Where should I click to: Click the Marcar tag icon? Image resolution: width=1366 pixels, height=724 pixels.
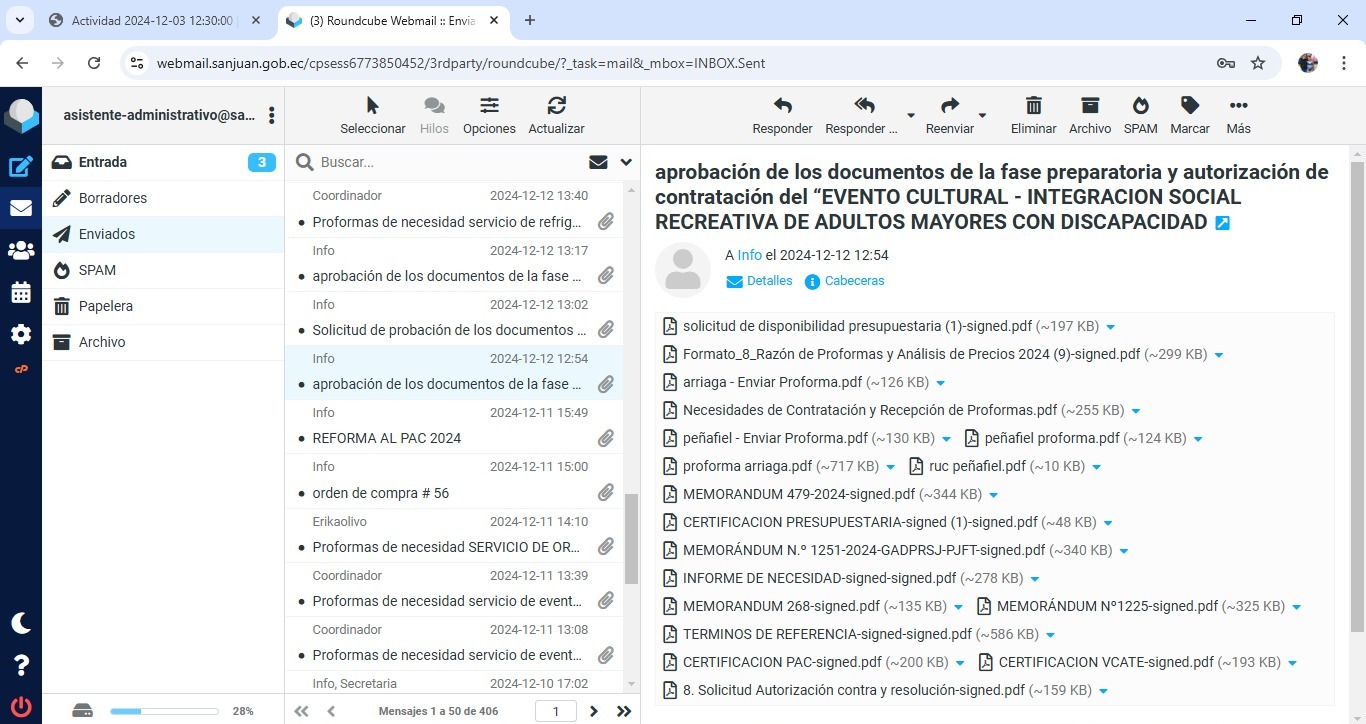(1189, 106)
